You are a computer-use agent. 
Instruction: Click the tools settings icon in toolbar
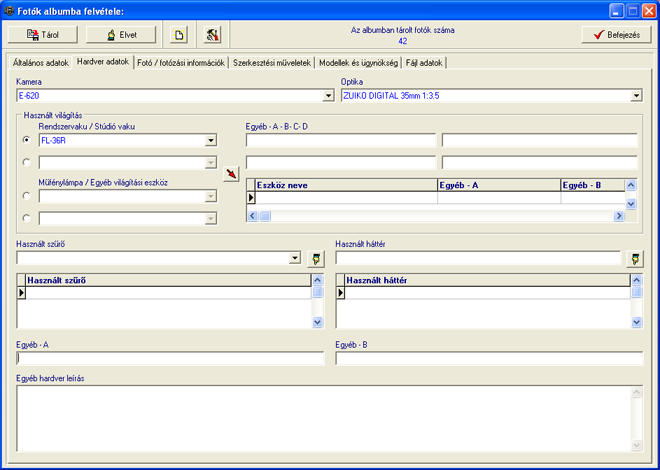(x=213, y=35)
